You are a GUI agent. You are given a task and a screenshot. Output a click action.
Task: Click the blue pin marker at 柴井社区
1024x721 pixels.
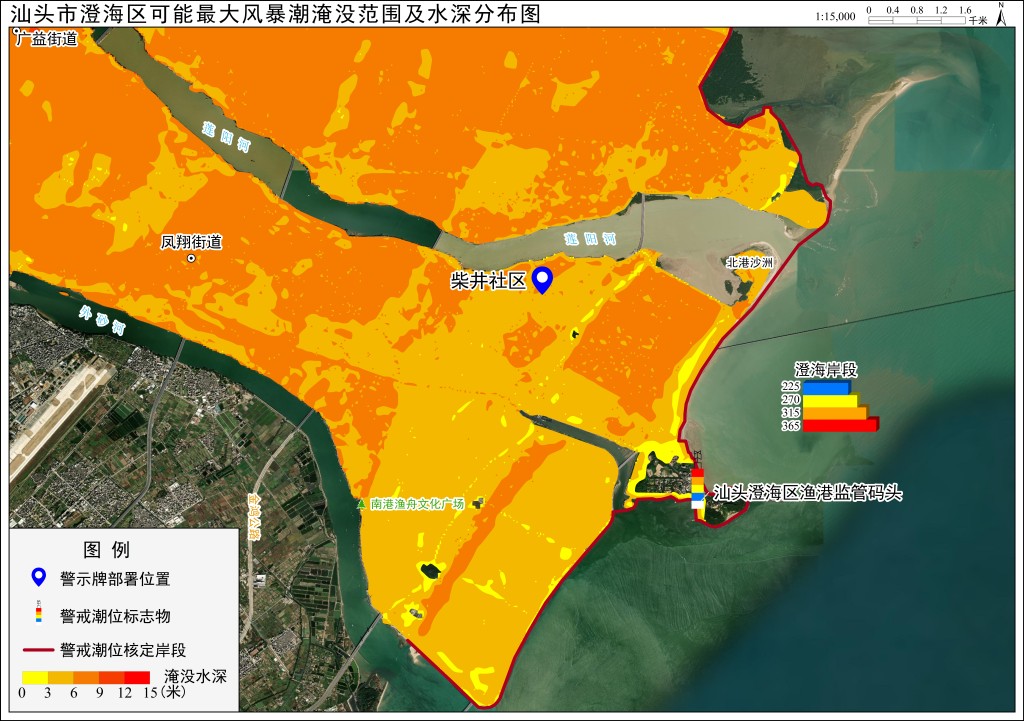(x=542, y=280)
